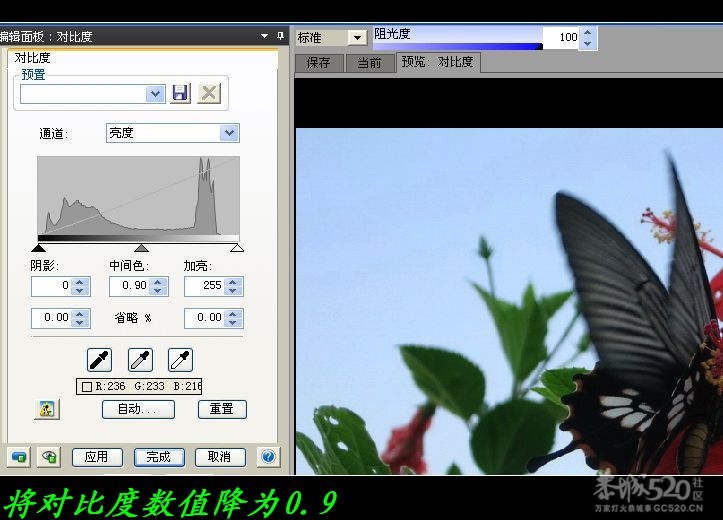Switch to the 当前 tab

[370, 63]
